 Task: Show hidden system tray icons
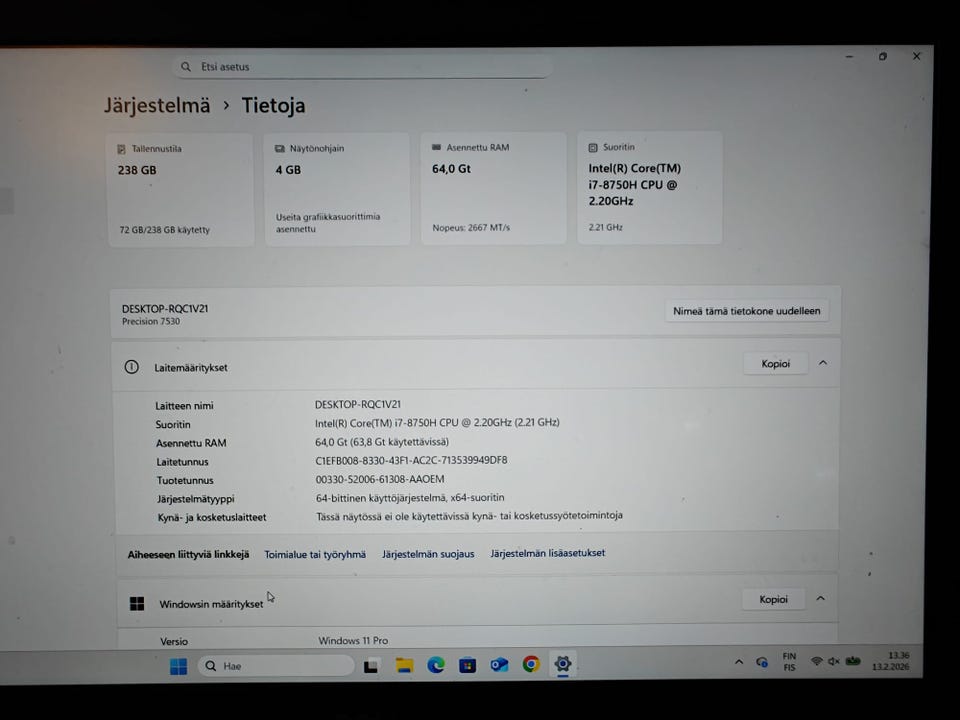click(x=739, y=662)
